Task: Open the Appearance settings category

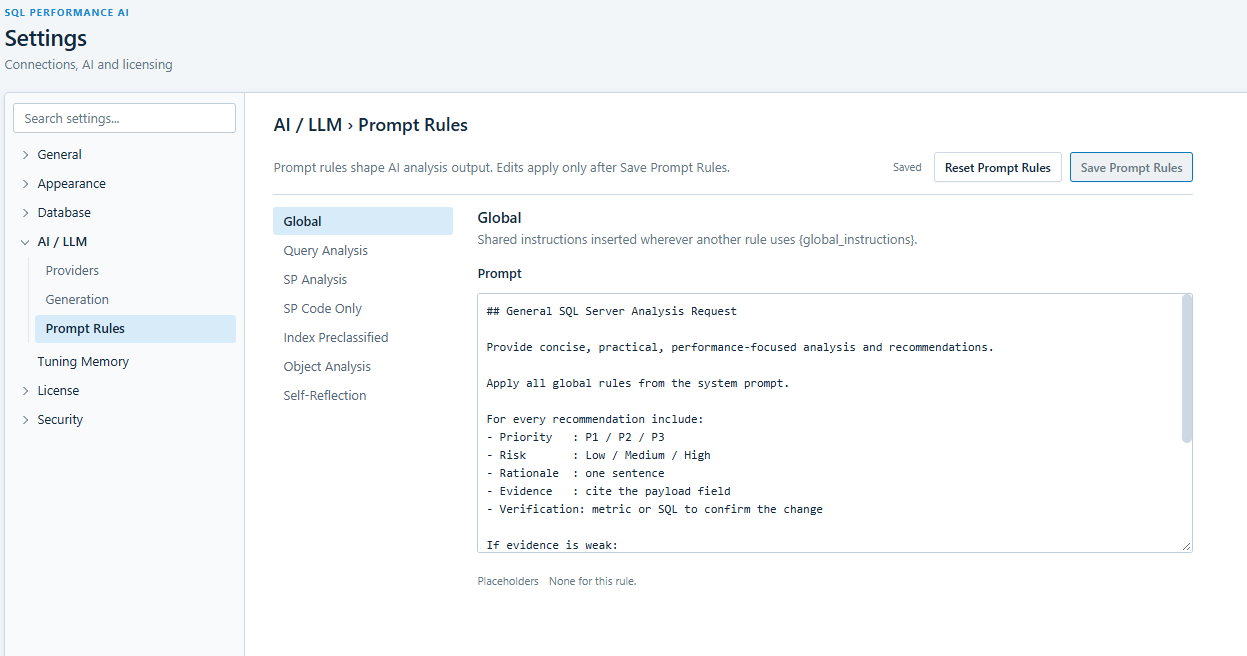Action: (x=72, y=184)
